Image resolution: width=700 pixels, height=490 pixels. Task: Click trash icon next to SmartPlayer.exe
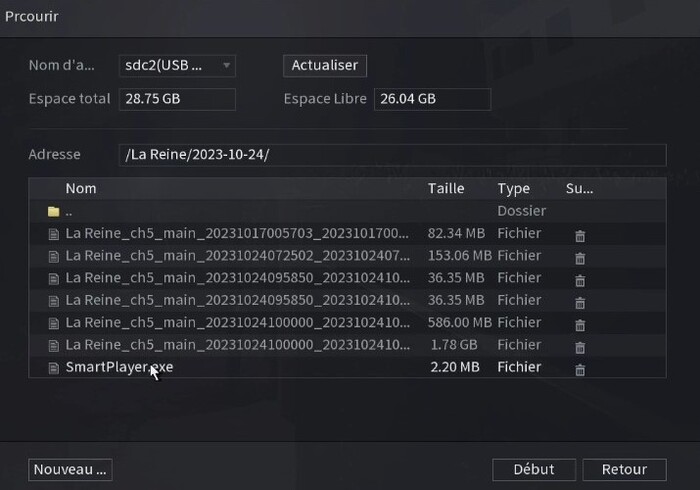tap(579, 369)
